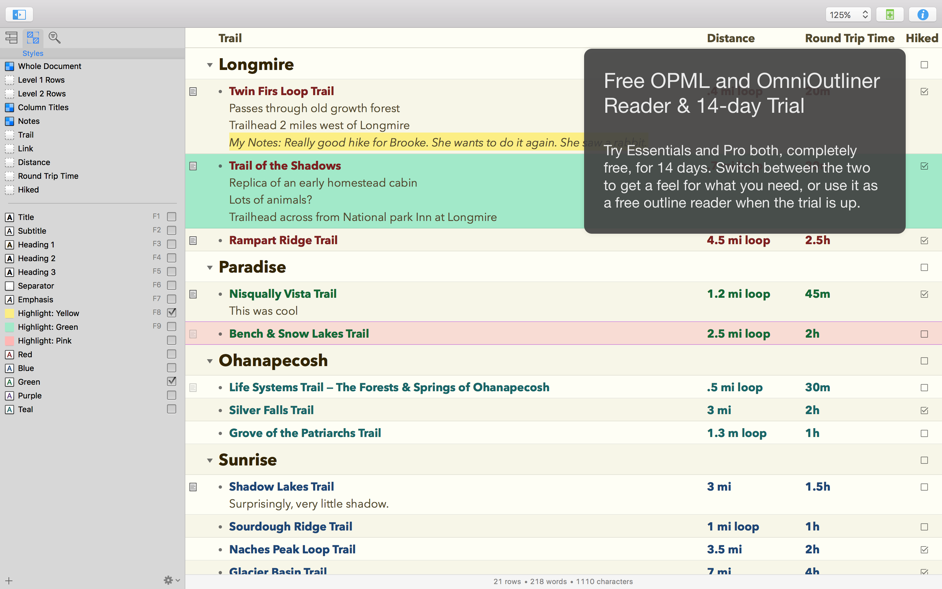Add a new style with plus button
Screen dimensions: 942x589
[9, 580]
